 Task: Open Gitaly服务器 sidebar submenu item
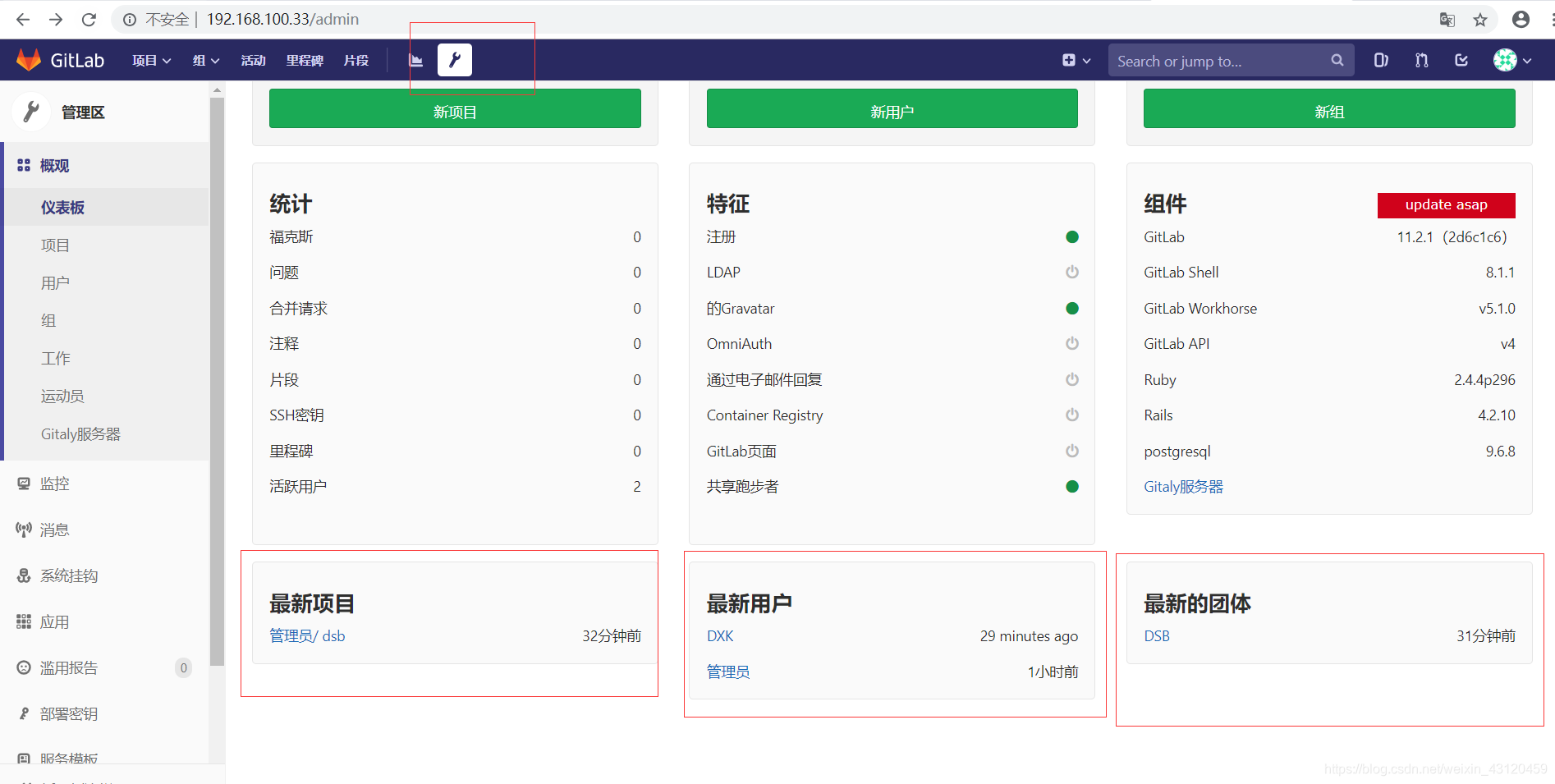click(80, 434)
